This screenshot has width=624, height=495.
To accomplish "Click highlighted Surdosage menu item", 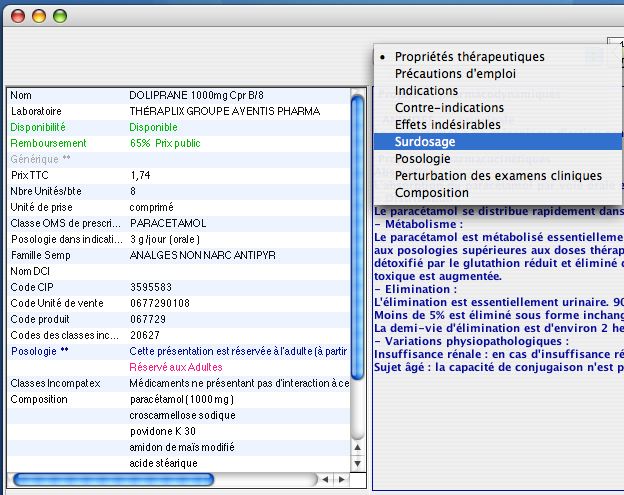I will point(497,142).
